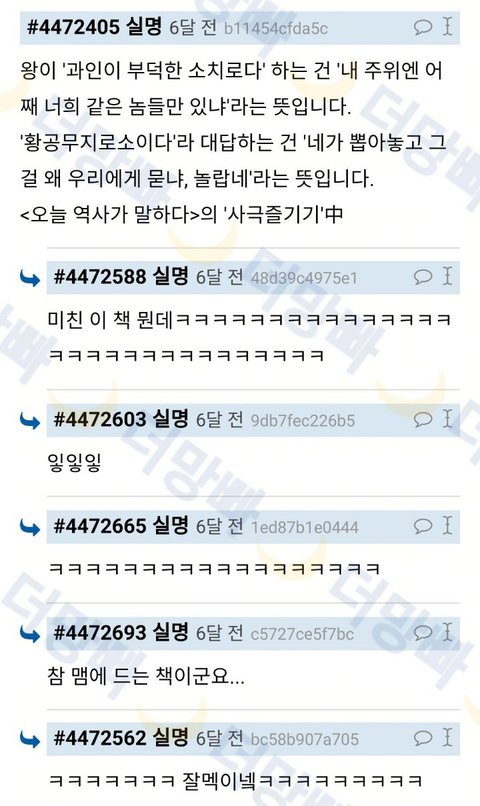Click the speech bubble icon on reply #4472562
The height and width of the screenshot is (806, 480).
pyautogui.click(x=423, y=739)
